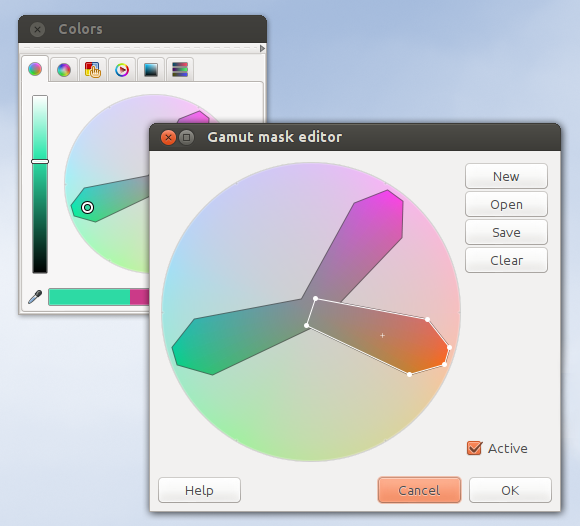Select the HCY wheel color tab
The height and width of the screenshot is (526, 580).
pyautogui.click(x=35, y=69)
